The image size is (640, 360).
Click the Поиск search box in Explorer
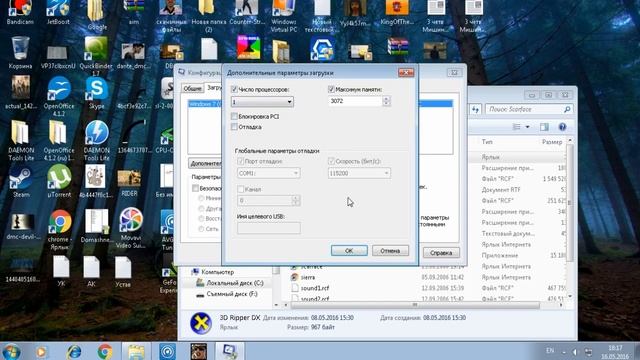click(529, 109)
